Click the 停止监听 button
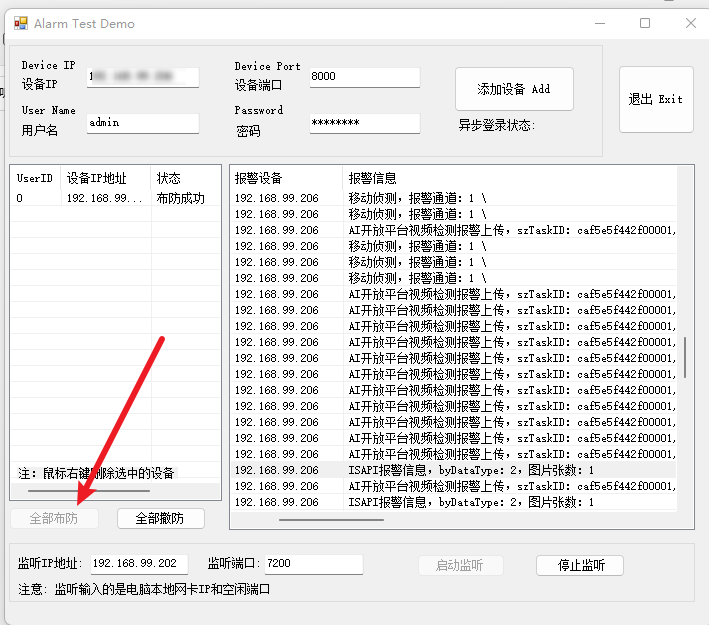709x625 pixels. pos(580,565)
